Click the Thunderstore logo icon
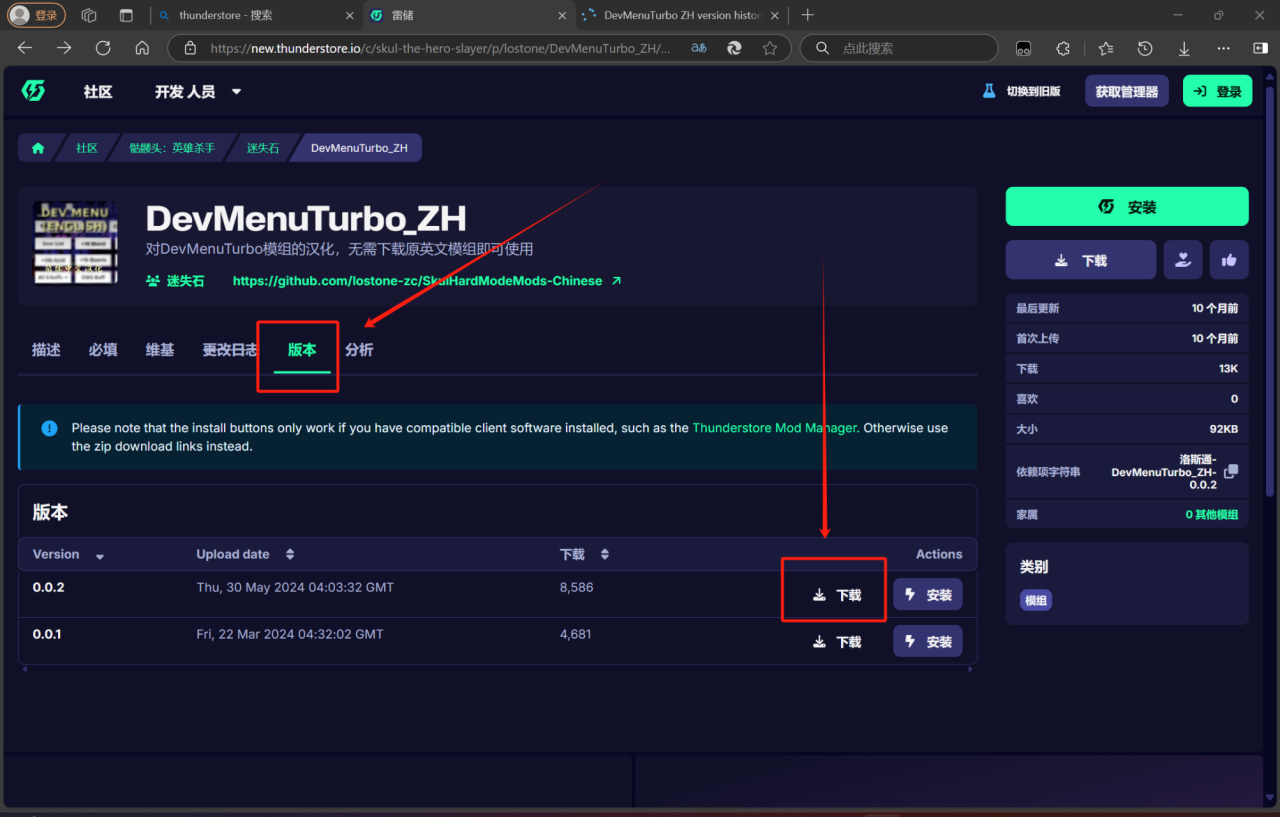Viewport: 1280px width, 817px height. click(33, 91)
